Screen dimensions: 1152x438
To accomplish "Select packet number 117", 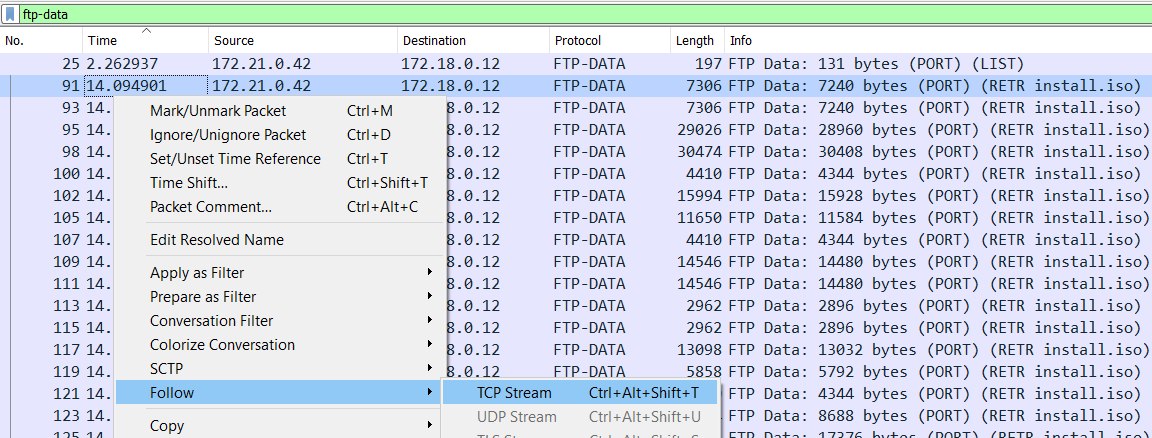I will point(66,350).
